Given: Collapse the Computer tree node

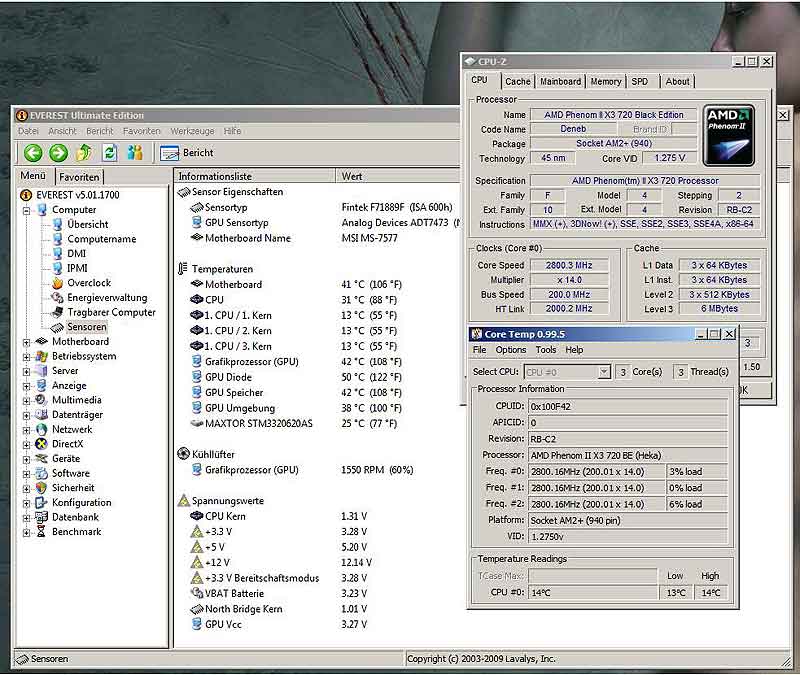Looking at the screenshot, I should point(26,210).
